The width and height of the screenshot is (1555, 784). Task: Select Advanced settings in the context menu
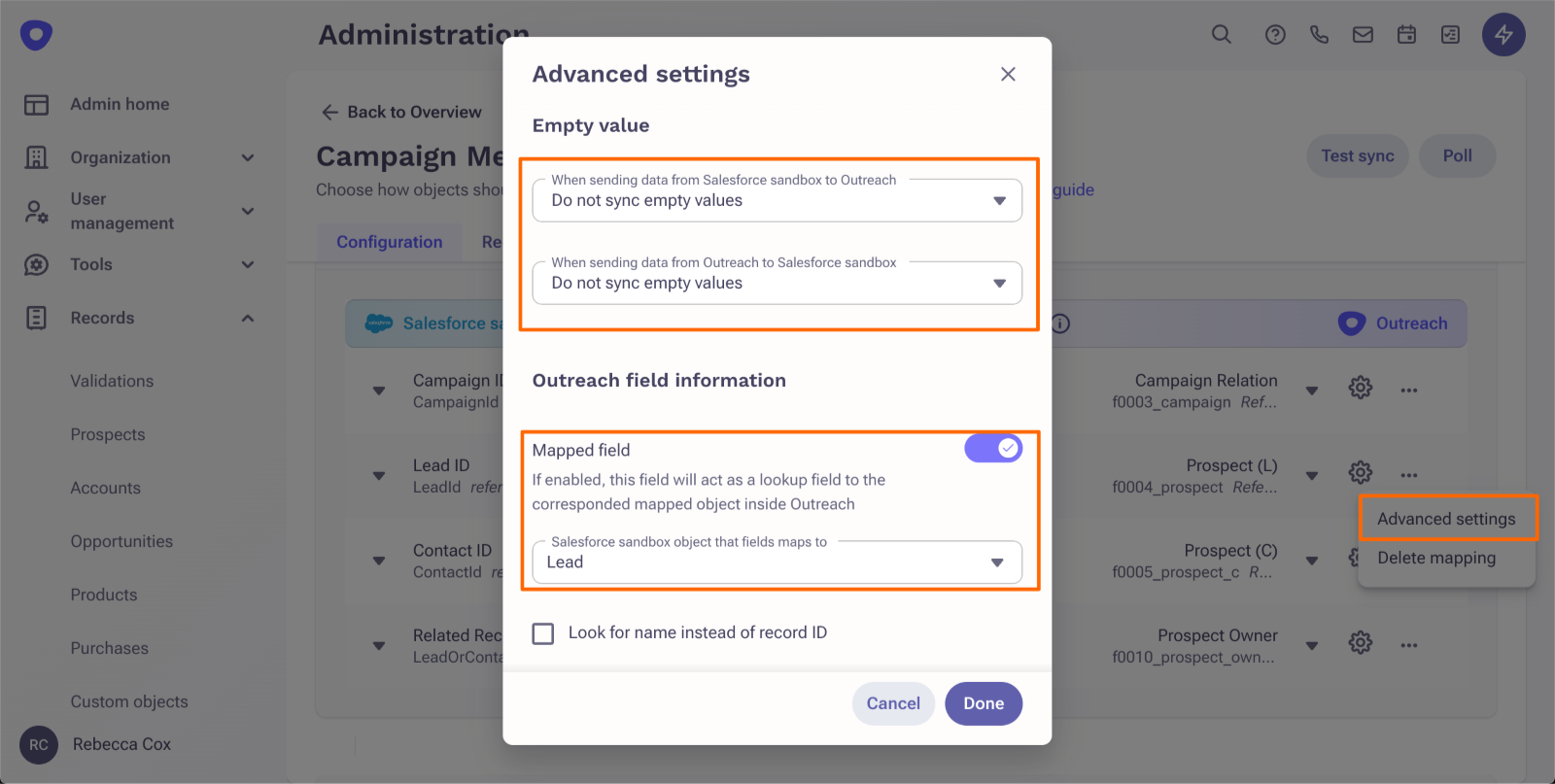click(1446, 519)
